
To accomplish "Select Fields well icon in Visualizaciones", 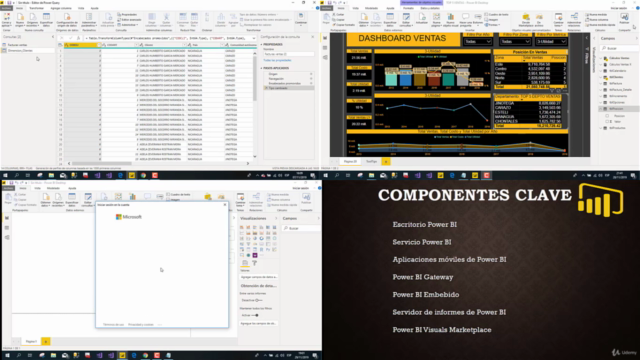I will (x=245, y=263).
